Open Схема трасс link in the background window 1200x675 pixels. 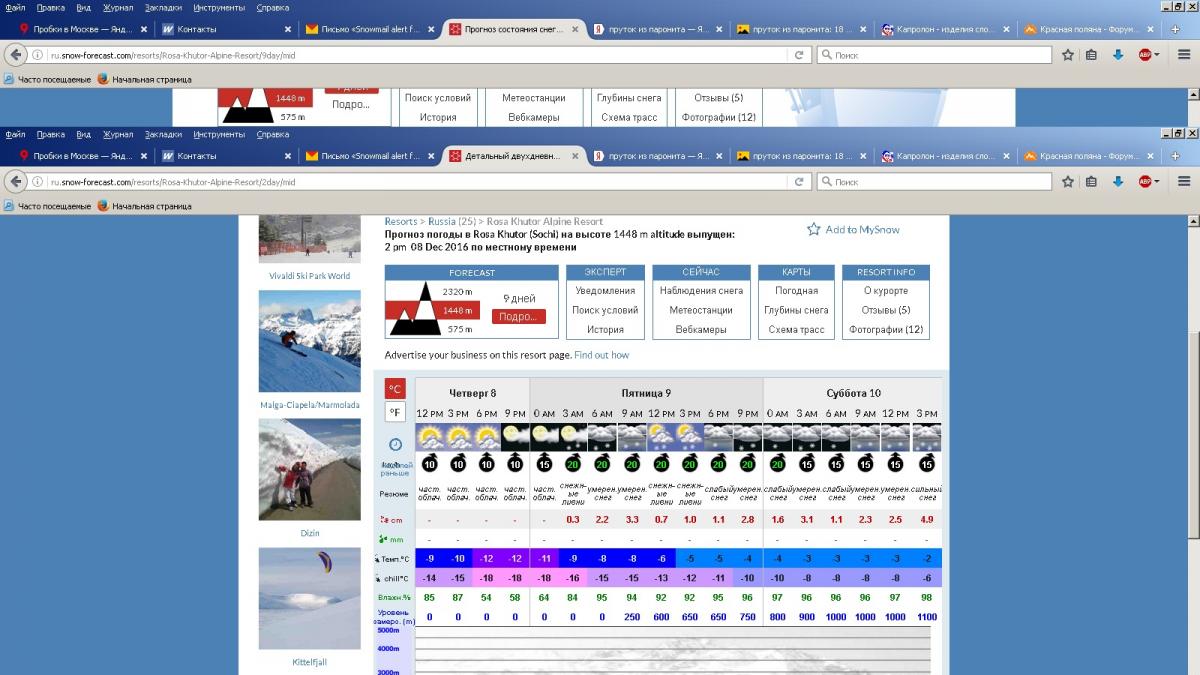pos(629,117)
